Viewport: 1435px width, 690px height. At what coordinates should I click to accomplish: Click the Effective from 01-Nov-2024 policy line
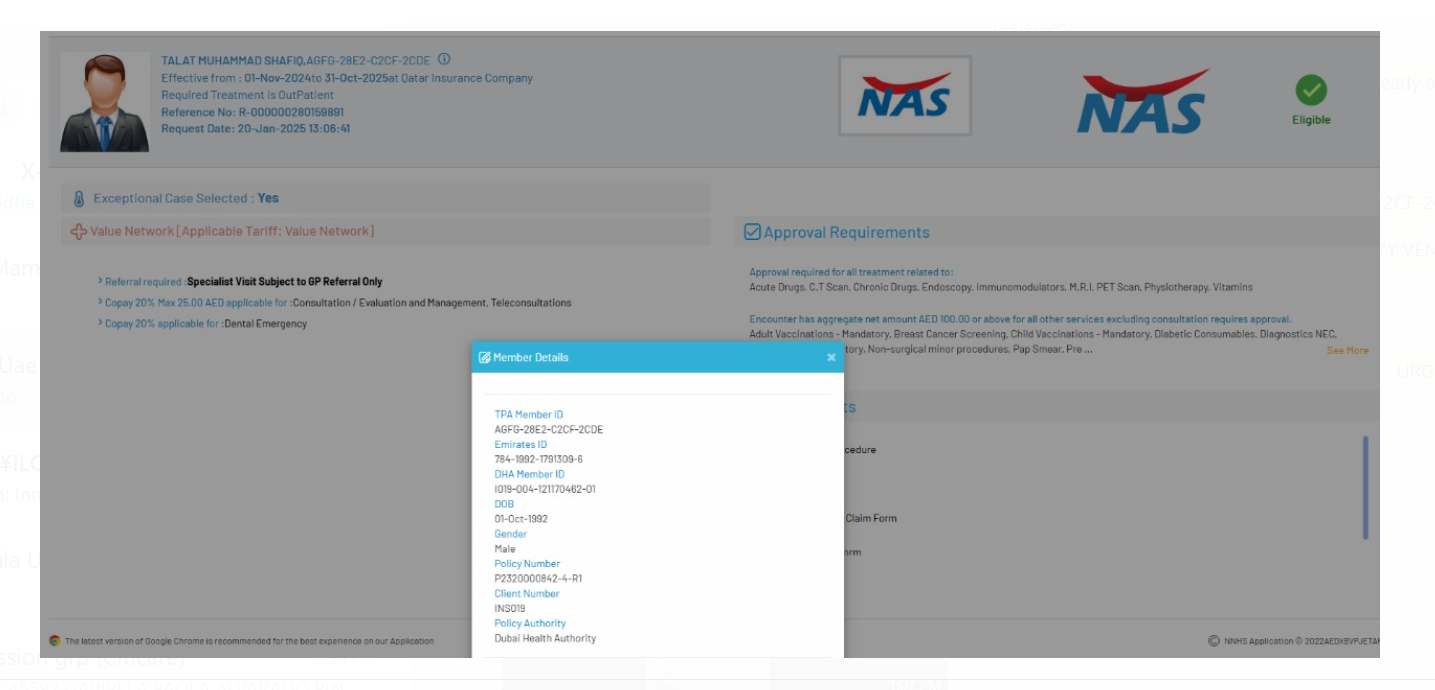click(x=347, y=78)
